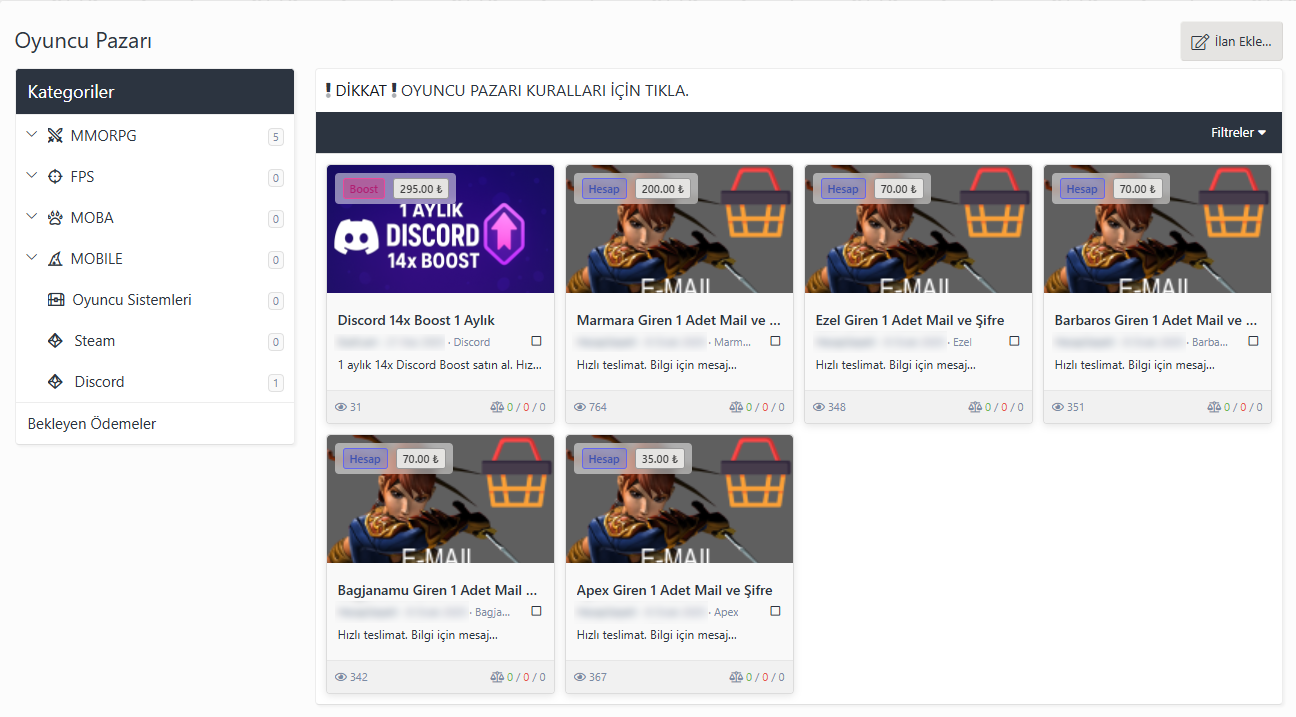Viewport: 1296px width, 717px height.
Task: Click balance scale icon on Bagjanamu card
Action: [x=497, y=677]
